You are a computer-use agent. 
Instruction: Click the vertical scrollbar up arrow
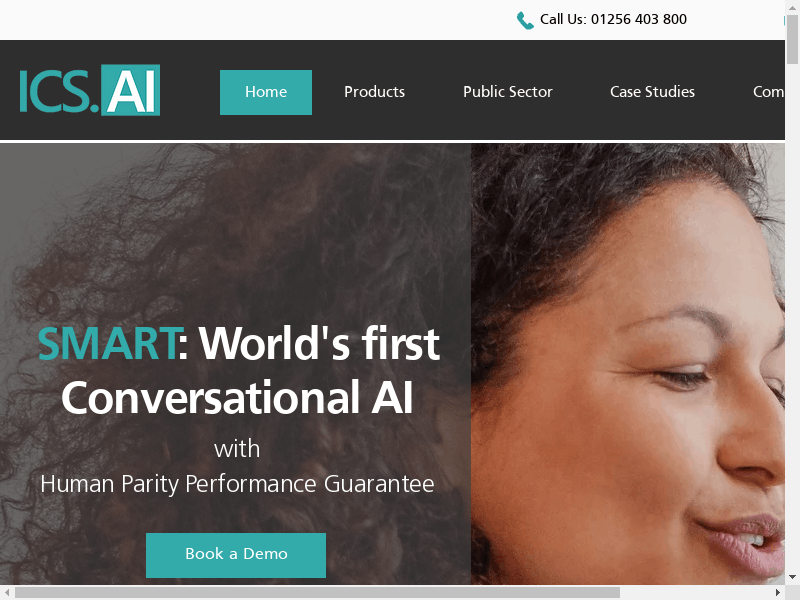(792, 7)
